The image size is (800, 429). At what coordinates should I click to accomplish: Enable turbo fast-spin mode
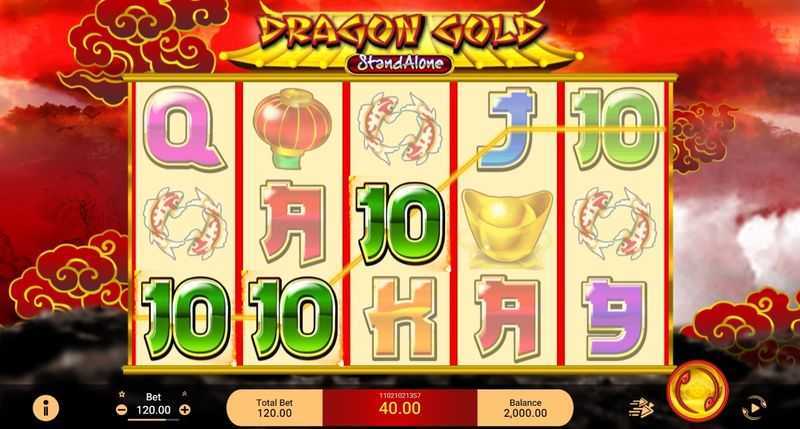click(641, 408)
